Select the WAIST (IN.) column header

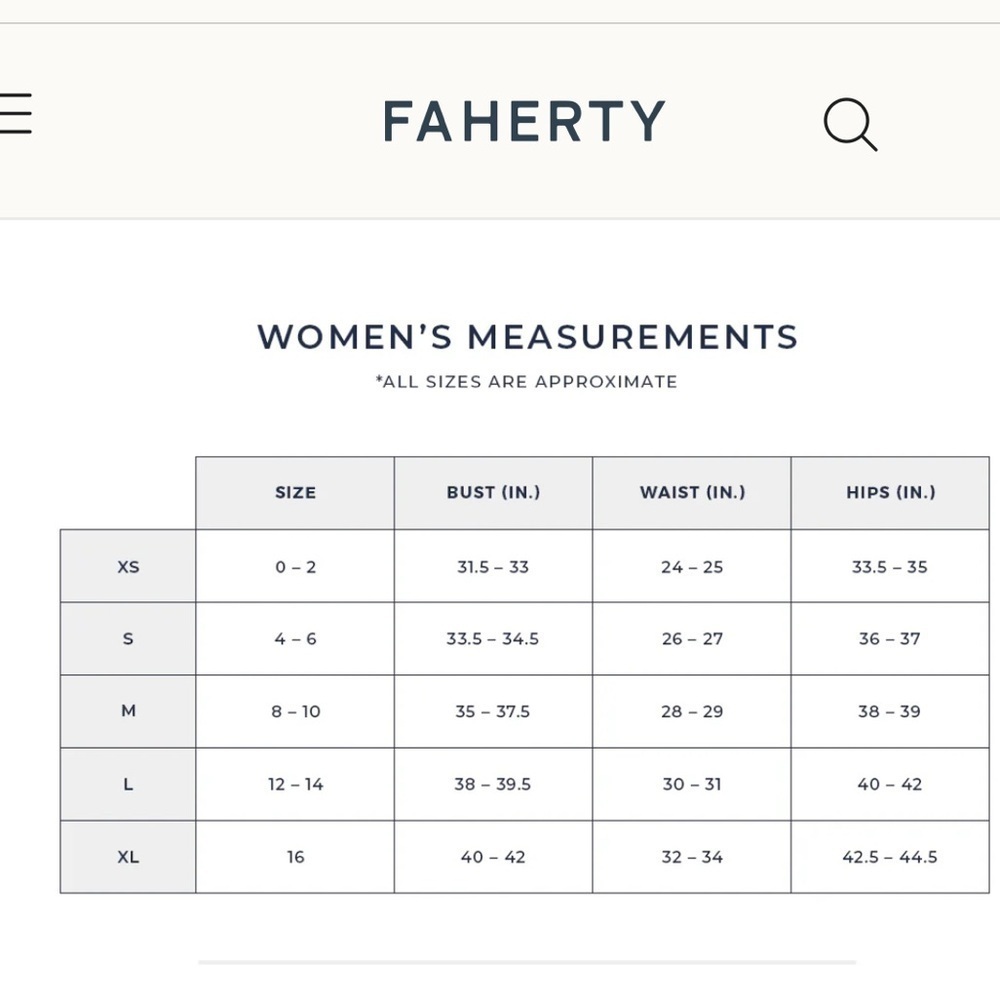pyautogui.click(x=692, y=493)
